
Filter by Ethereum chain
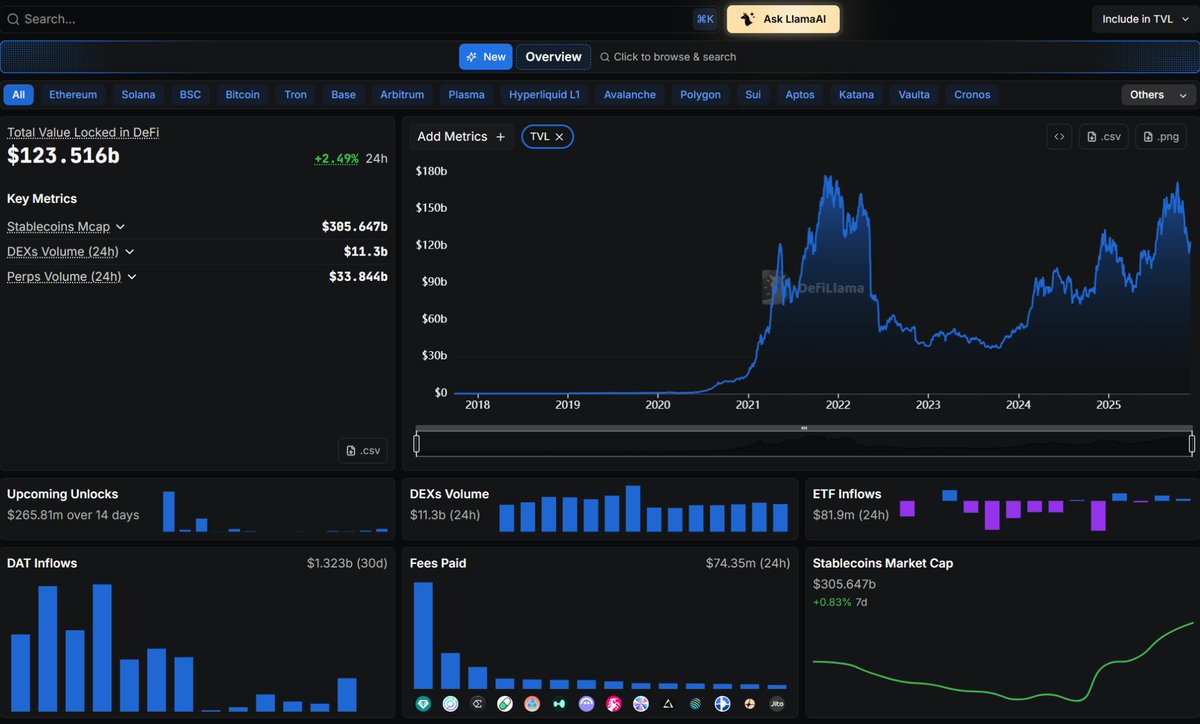click(x=73, y=95)
